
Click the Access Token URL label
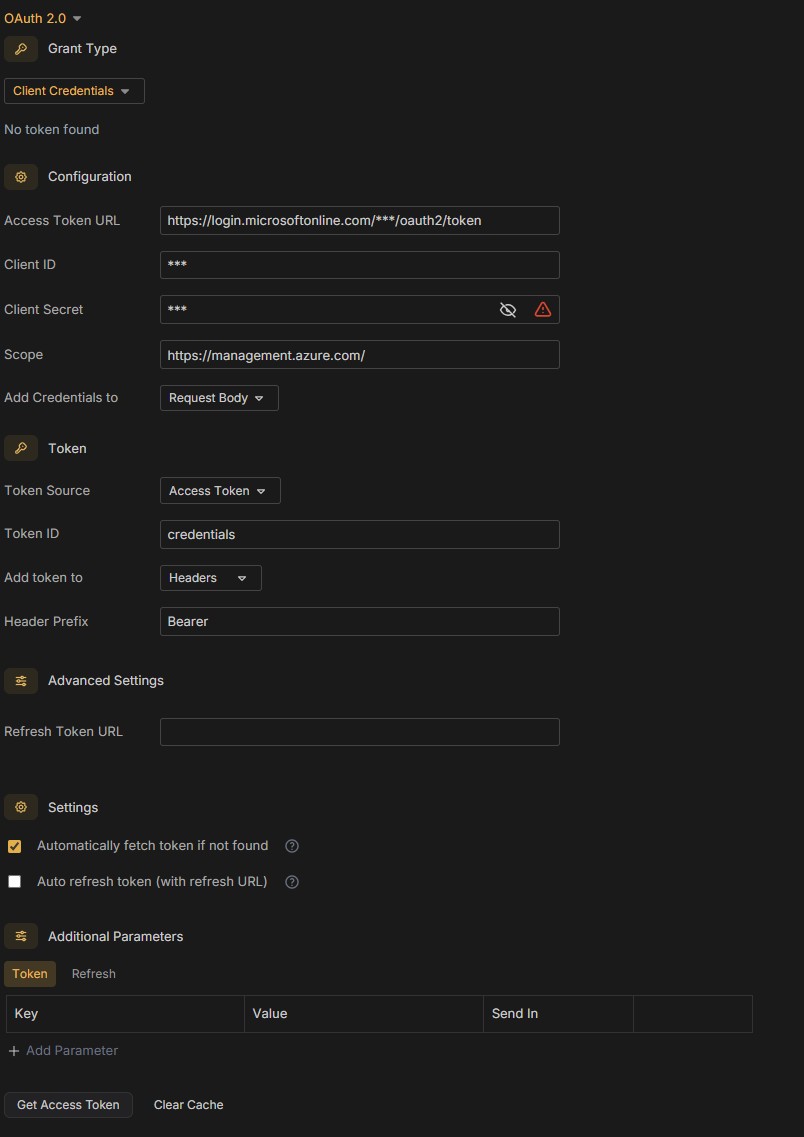coord(62,220)
